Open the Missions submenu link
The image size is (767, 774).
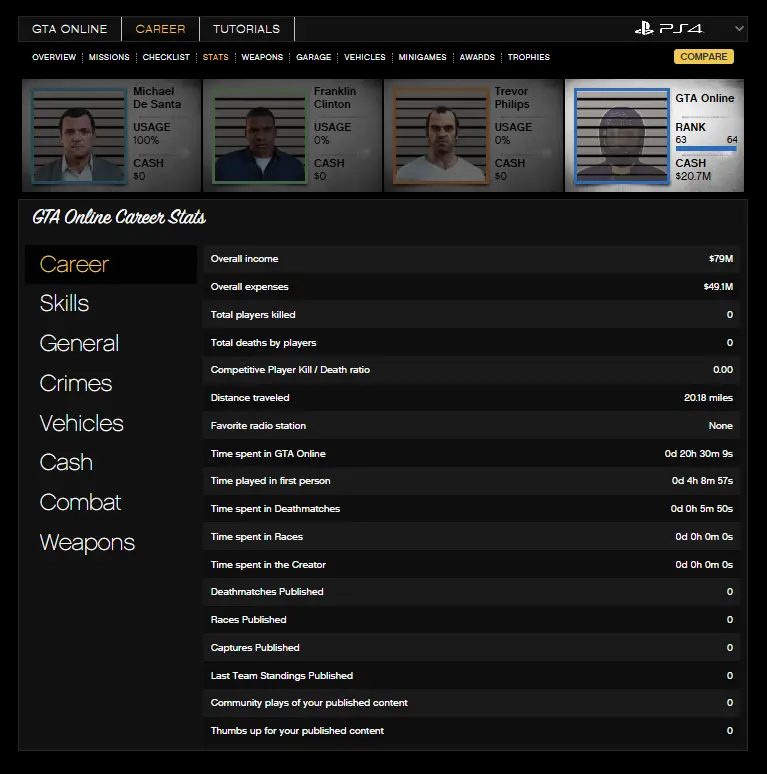click(109, 57)
